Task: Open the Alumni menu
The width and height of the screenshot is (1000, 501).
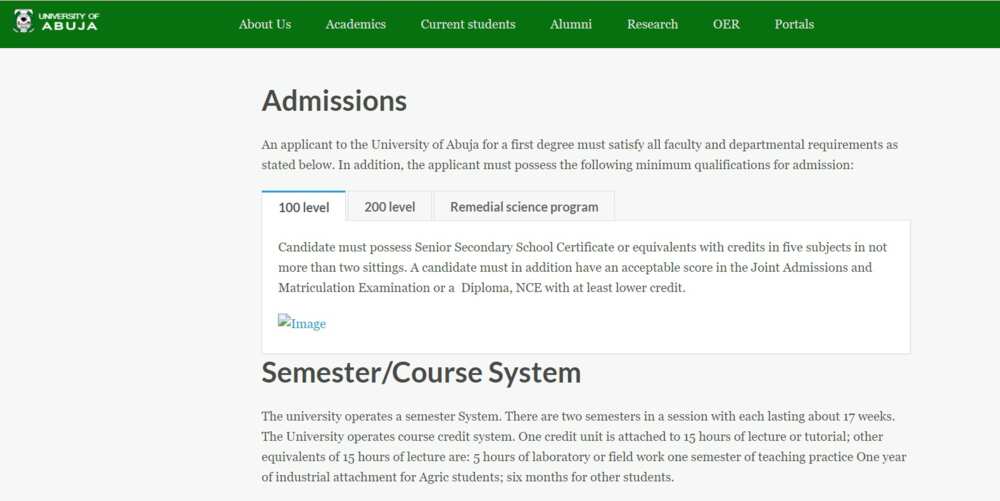Action: 571,24
